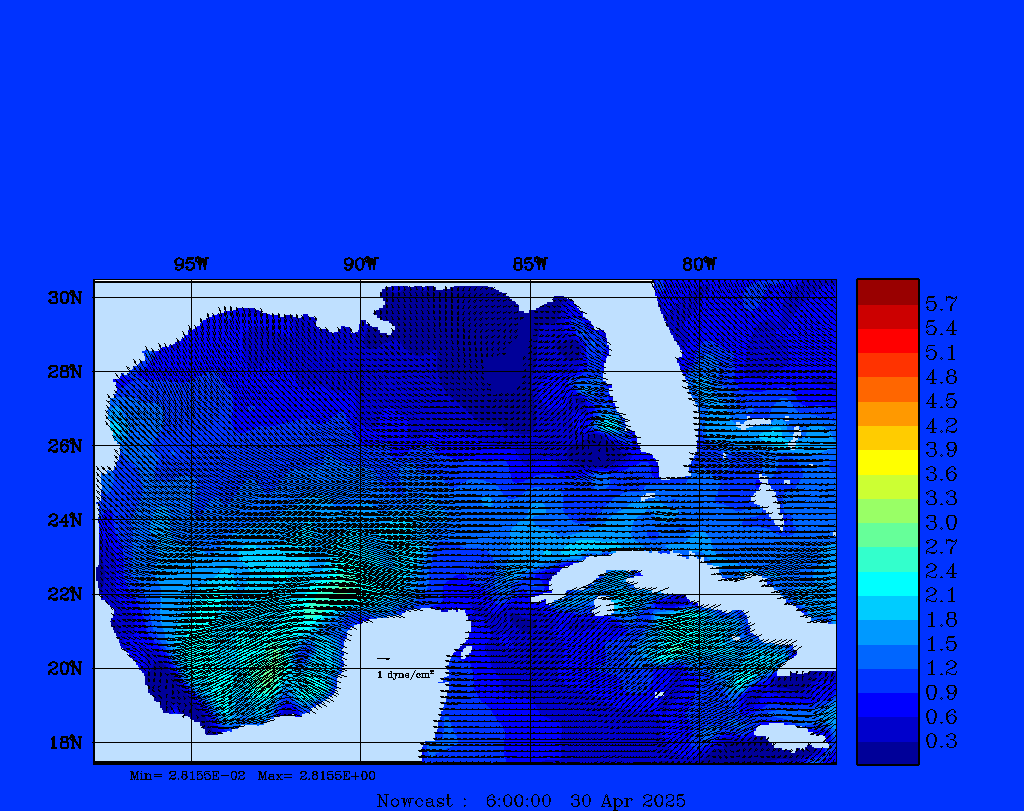The image size is (1024, 811).
Task: Click the 3.0 value label on the legend
Action: coord(941,522)
